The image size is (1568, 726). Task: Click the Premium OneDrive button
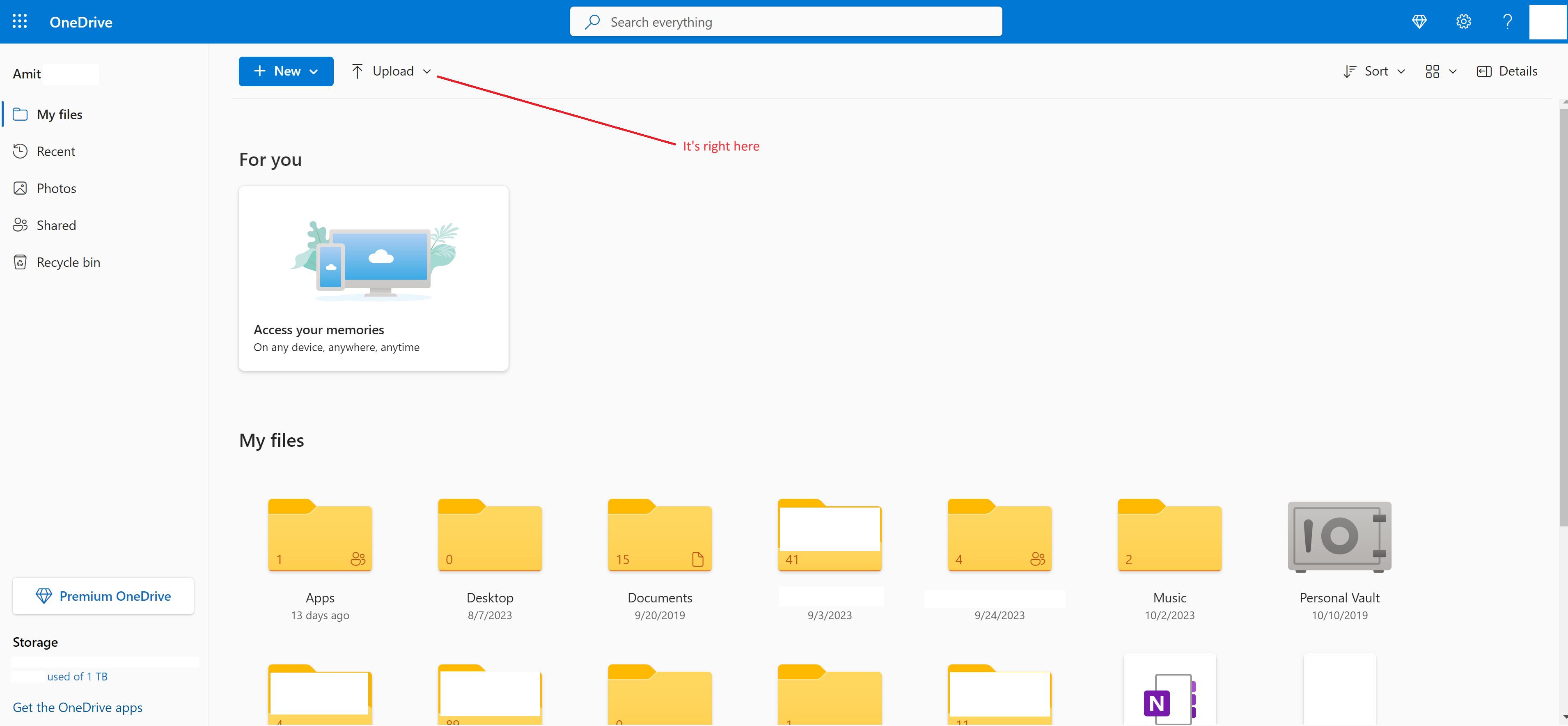(103, 596)
